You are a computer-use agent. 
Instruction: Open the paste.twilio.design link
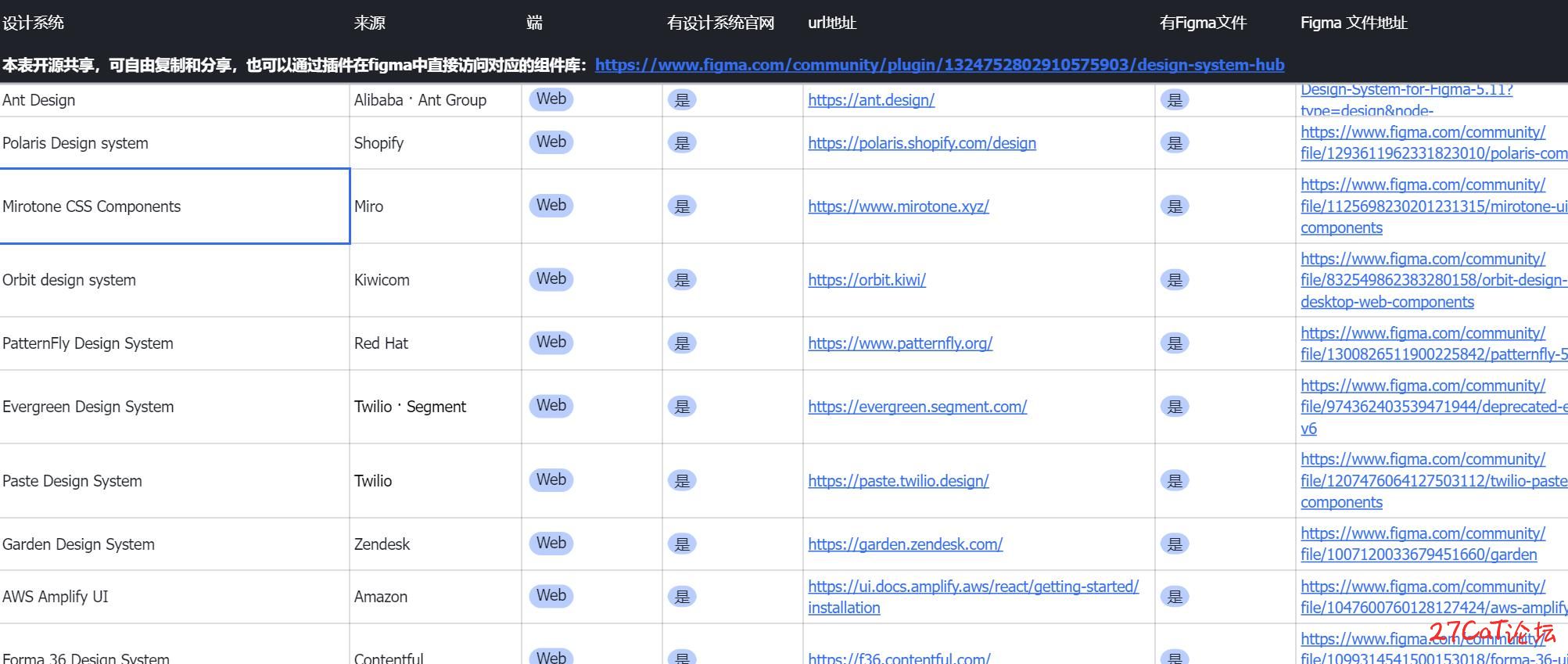click(899, 481)
